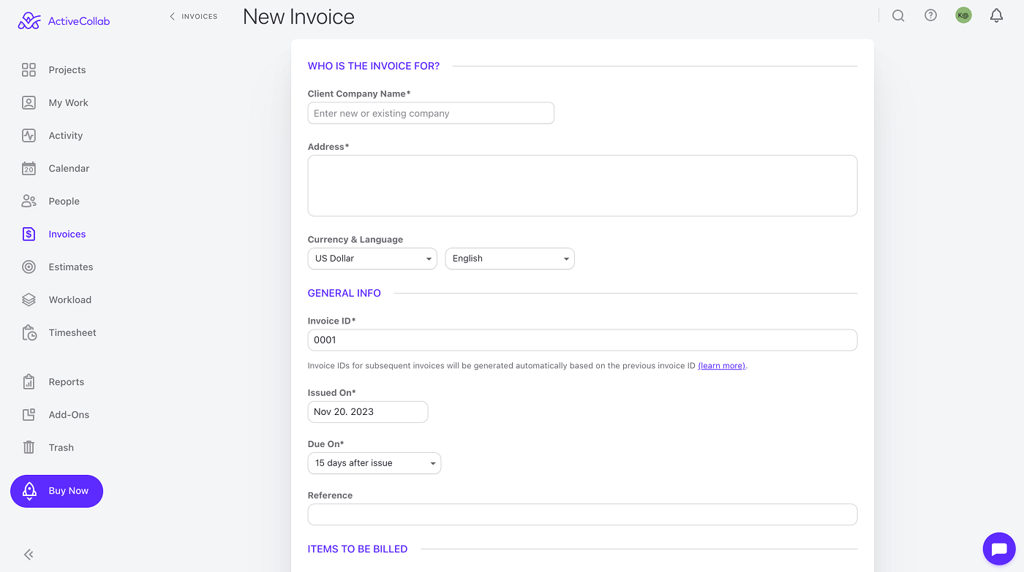This screenshot has width=1024, height=572.
Task: Click the Currency & Language label
Action: 355,240
